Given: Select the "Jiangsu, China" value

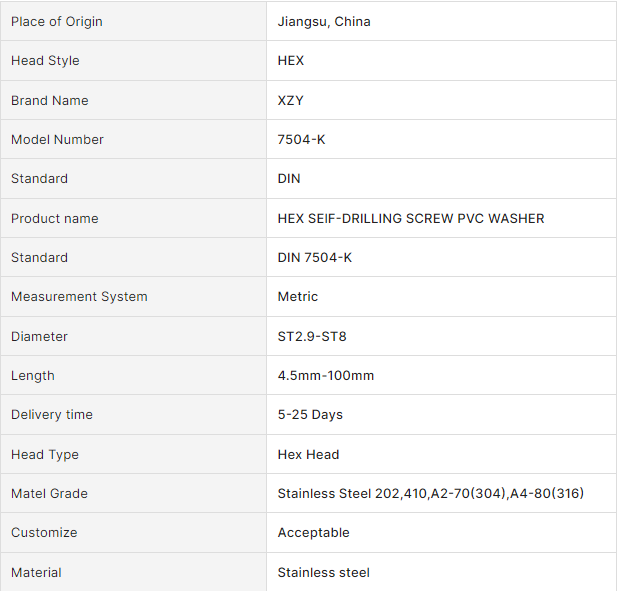Looking at the screenshot, I should [x=324, y=22].
